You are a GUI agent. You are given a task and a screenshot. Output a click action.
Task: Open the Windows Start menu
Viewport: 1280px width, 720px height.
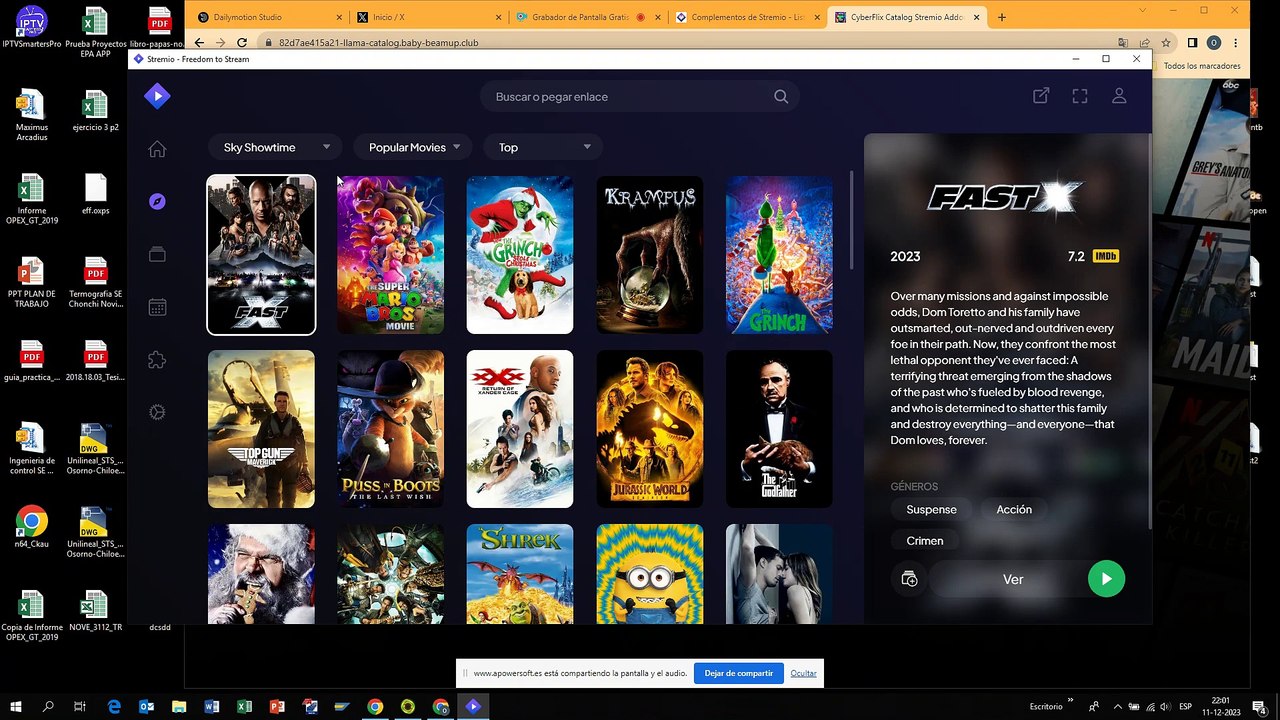(16, 706)
